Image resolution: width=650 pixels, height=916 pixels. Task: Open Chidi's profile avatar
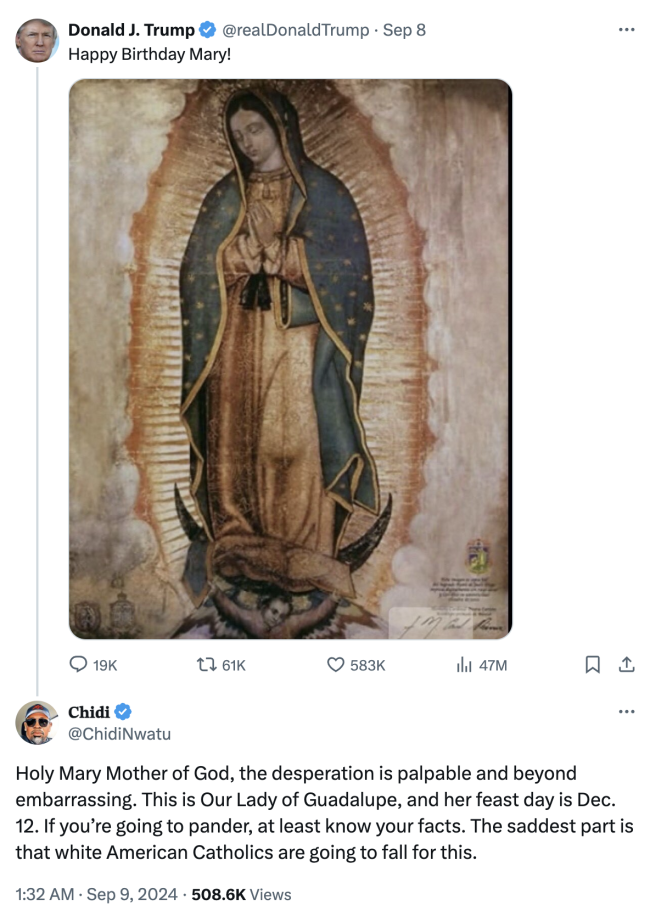[37, 722]
